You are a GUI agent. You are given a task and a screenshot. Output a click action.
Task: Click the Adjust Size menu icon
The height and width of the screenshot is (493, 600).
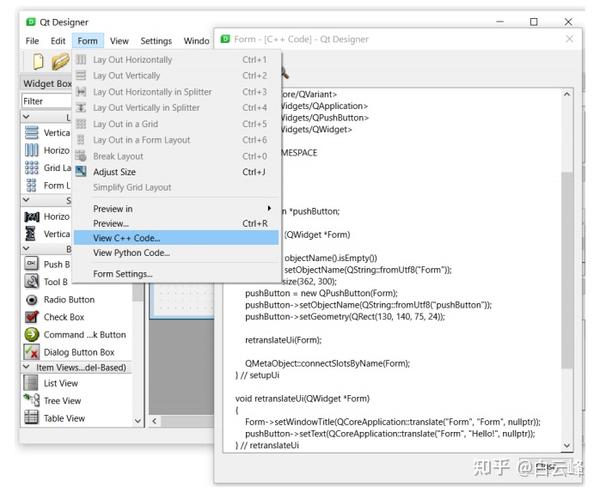point(81,171)
